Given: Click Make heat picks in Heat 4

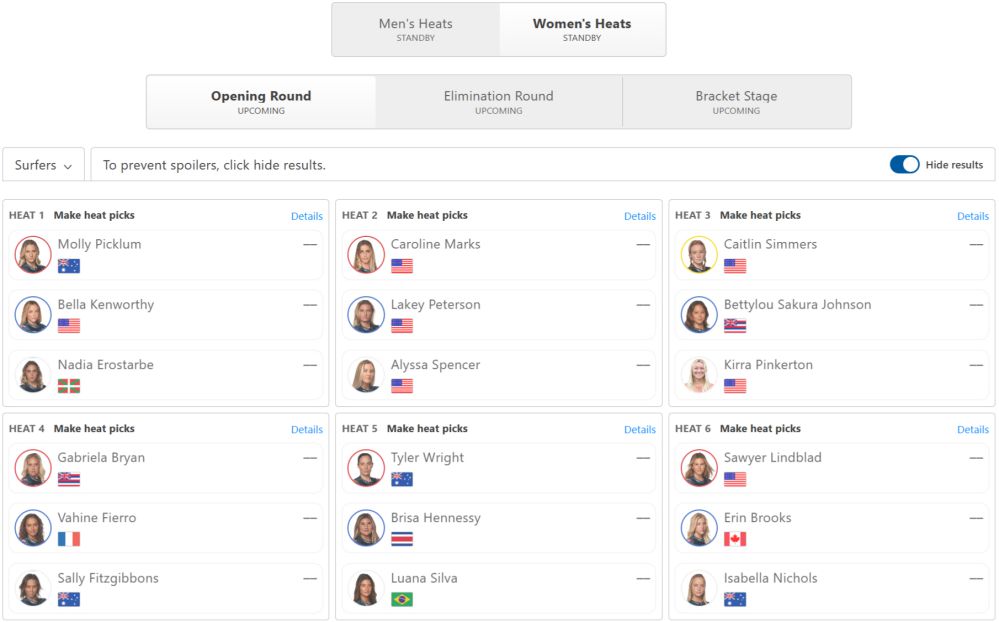Looking at the screenshot, I should [94, 429].
